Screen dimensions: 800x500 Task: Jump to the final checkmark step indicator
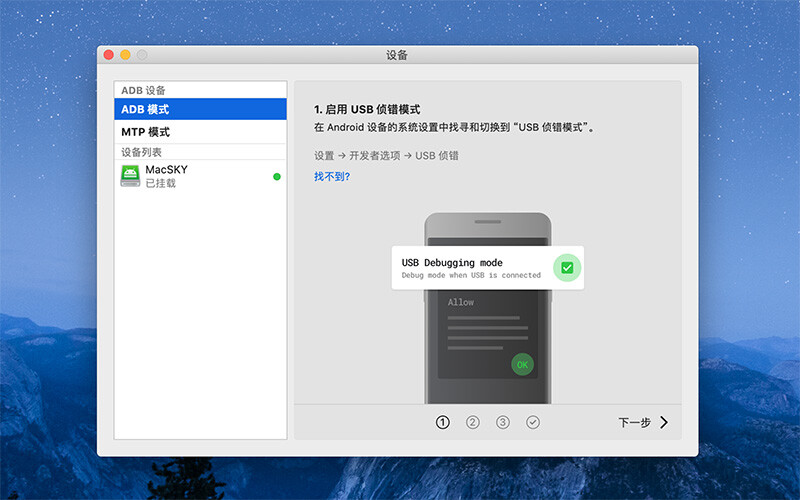(x=533, y=422)
